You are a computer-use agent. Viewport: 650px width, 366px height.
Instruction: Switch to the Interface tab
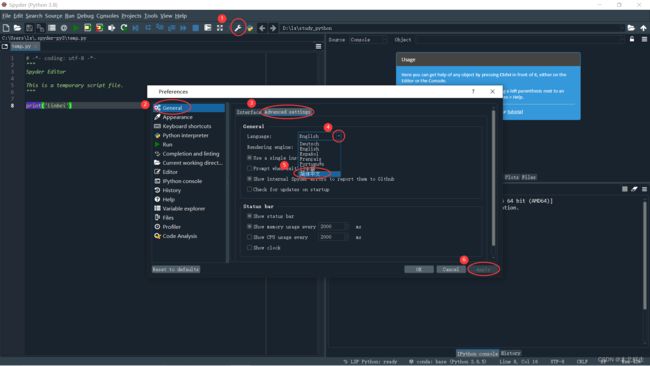tap(248, 112)
